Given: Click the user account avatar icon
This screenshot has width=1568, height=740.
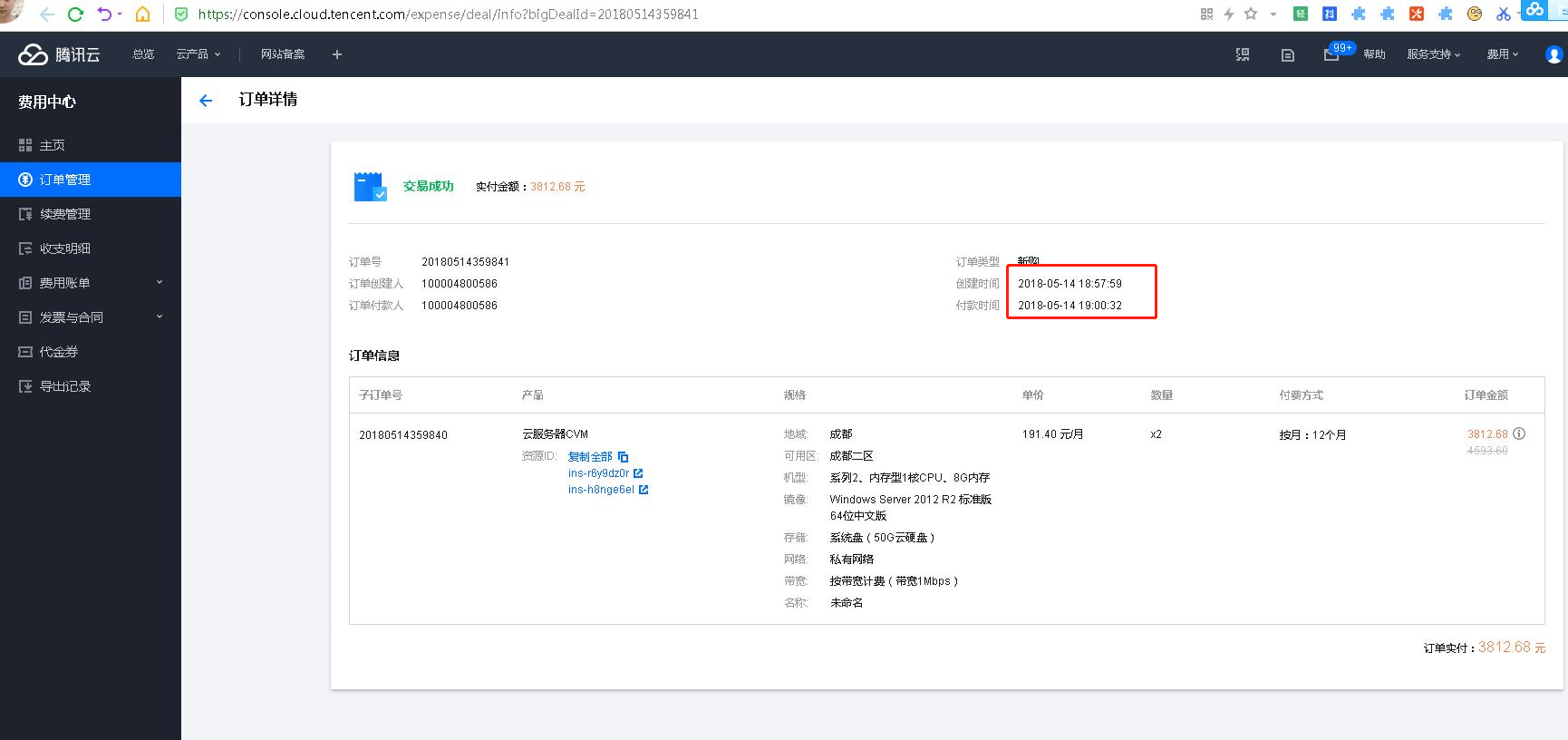Looking at the screenshot, I should [1553, 54].
